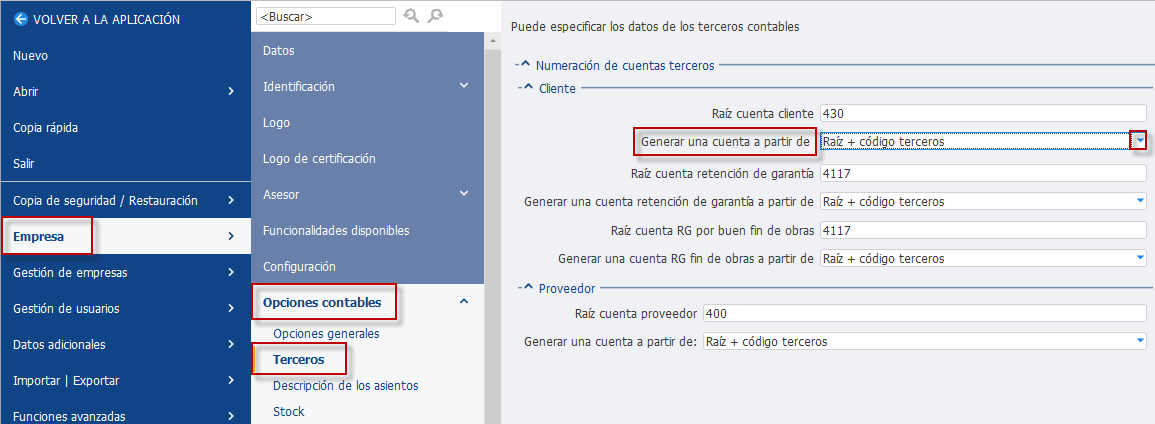The height and width of the screenshot is (424, 1155).
Task: Open the cuenta RG fin de obras dropdown
Action: click(1140, 258)
